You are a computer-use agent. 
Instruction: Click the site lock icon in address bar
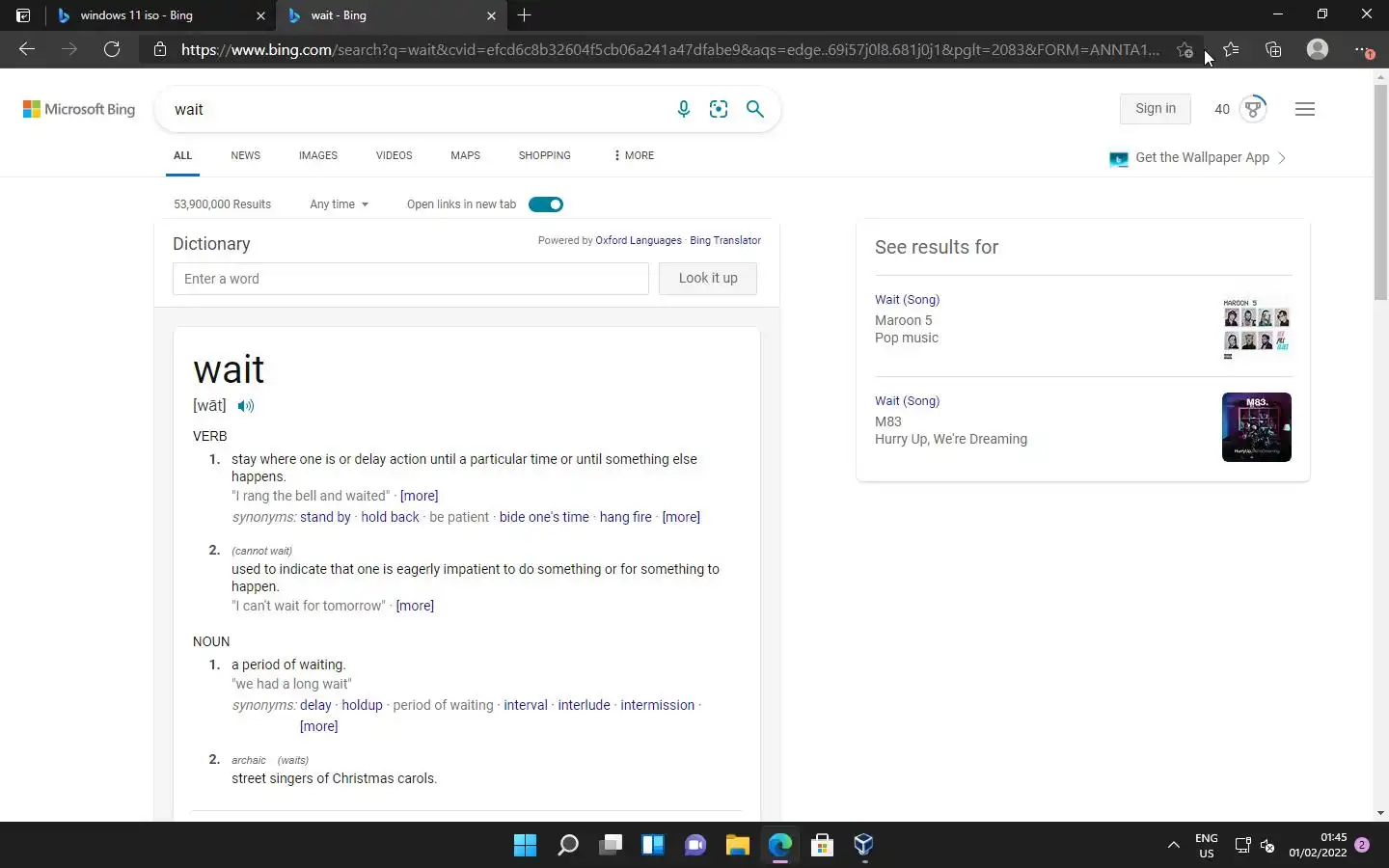[160, 49]
